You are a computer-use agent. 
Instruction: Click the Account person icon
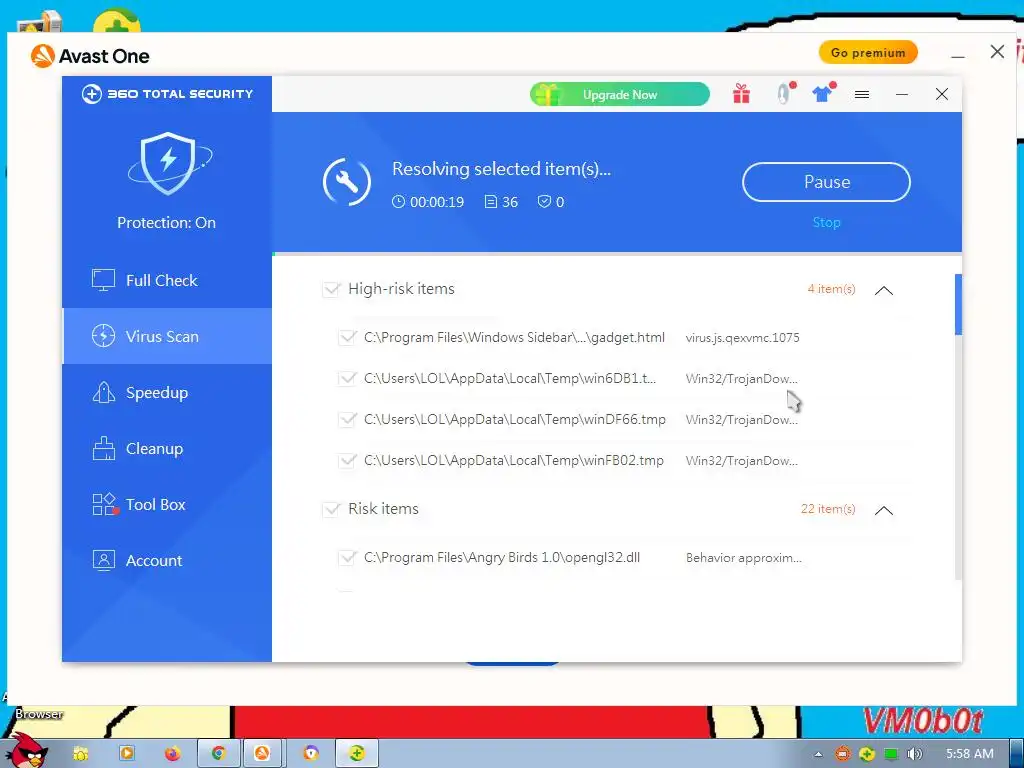click(103, 560)
